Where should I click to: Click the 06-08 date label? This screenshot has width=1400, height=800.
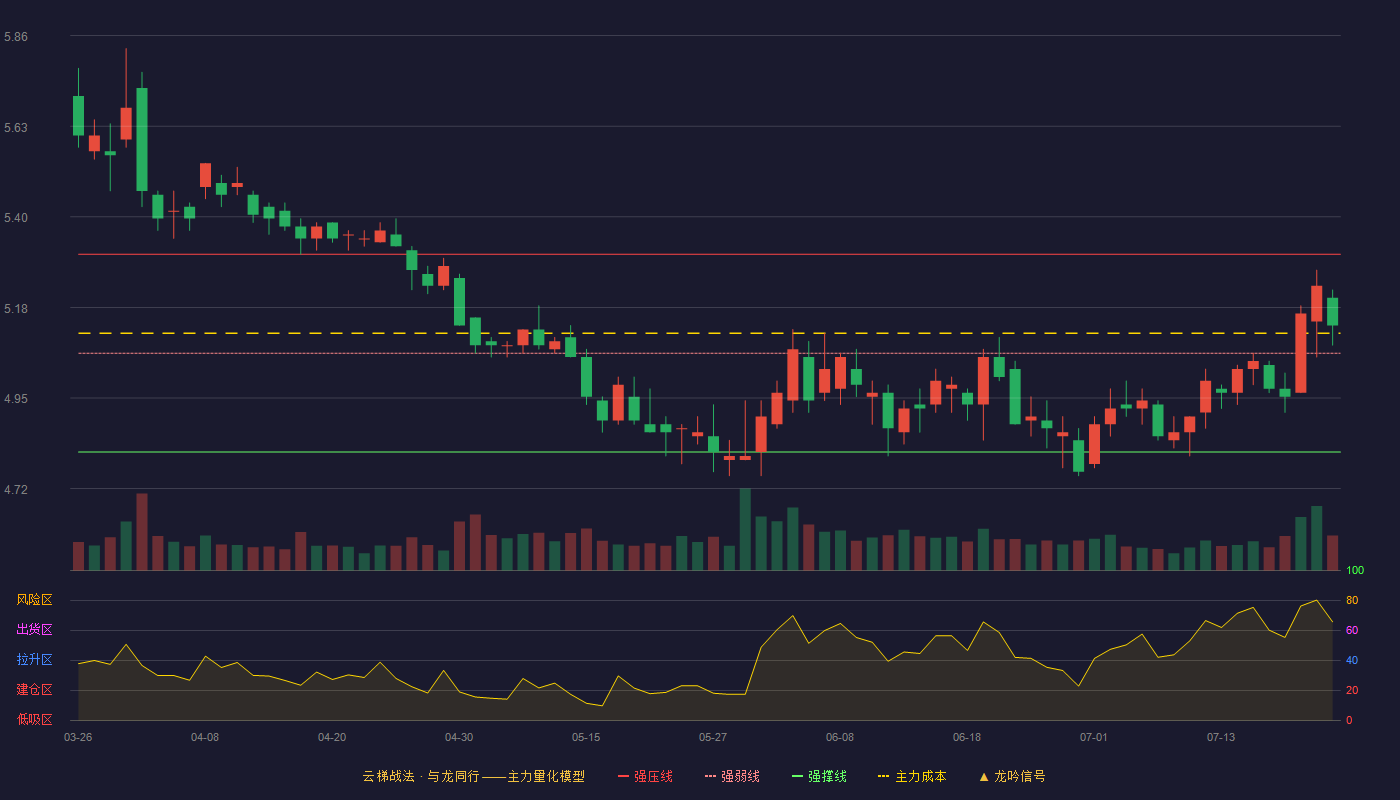tap(840, 737)
